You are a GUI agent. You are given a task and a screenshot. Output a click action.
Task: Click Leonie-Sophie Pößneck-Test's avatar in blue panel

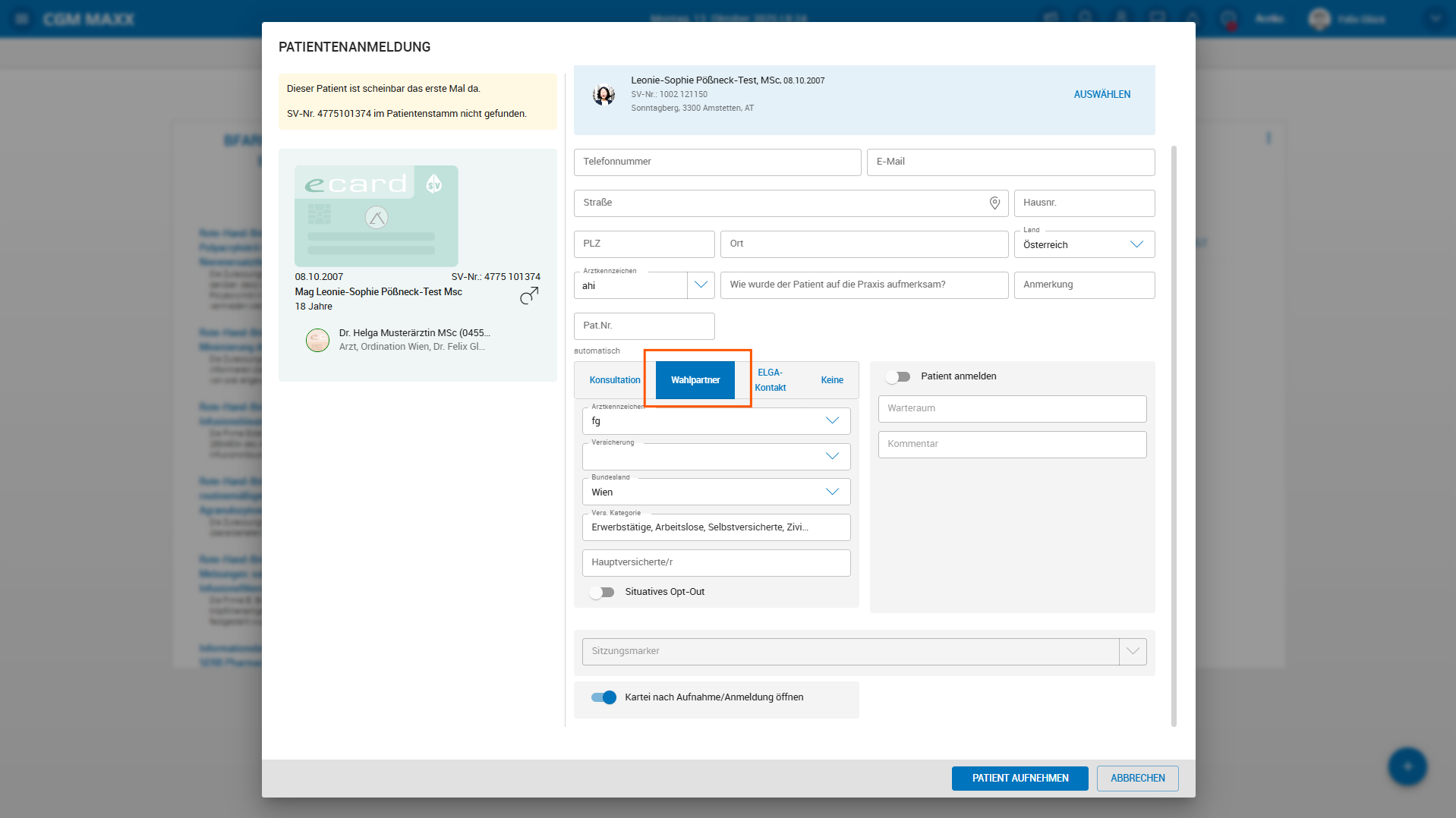pyautogui.click(x=604, y=95)
